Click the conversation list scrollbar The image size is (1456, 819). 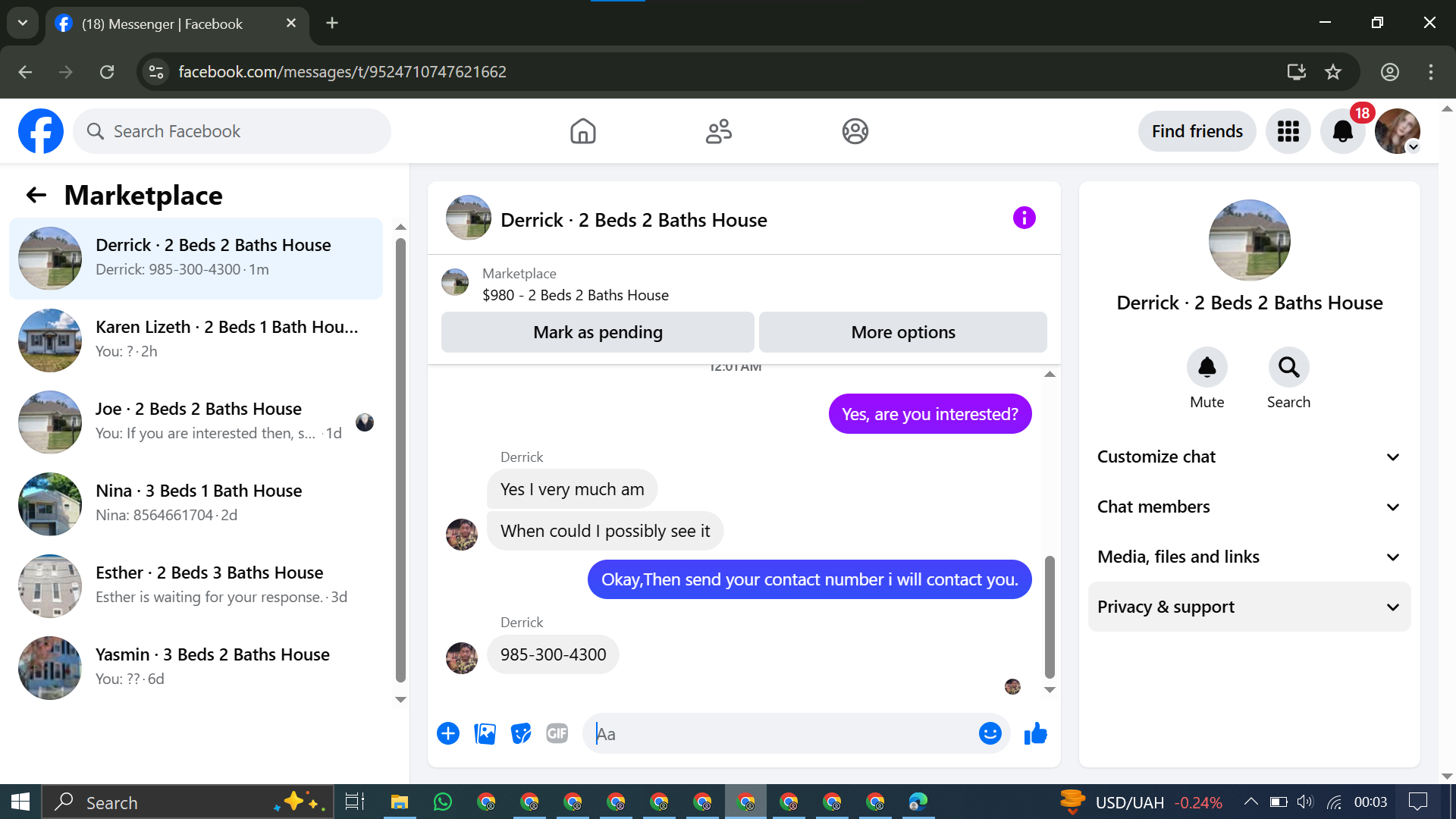(400, 460)
